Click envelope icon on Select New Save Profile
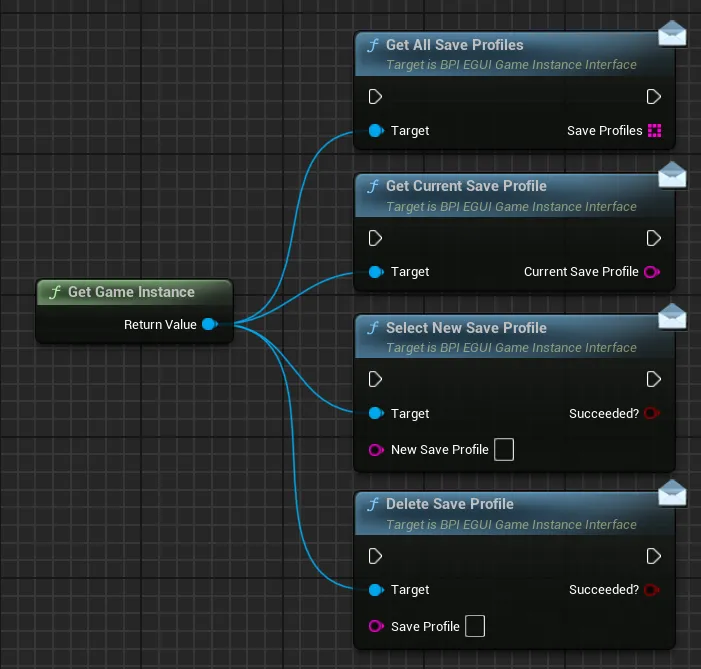This screenshot has width=701, height=669. 672,317
